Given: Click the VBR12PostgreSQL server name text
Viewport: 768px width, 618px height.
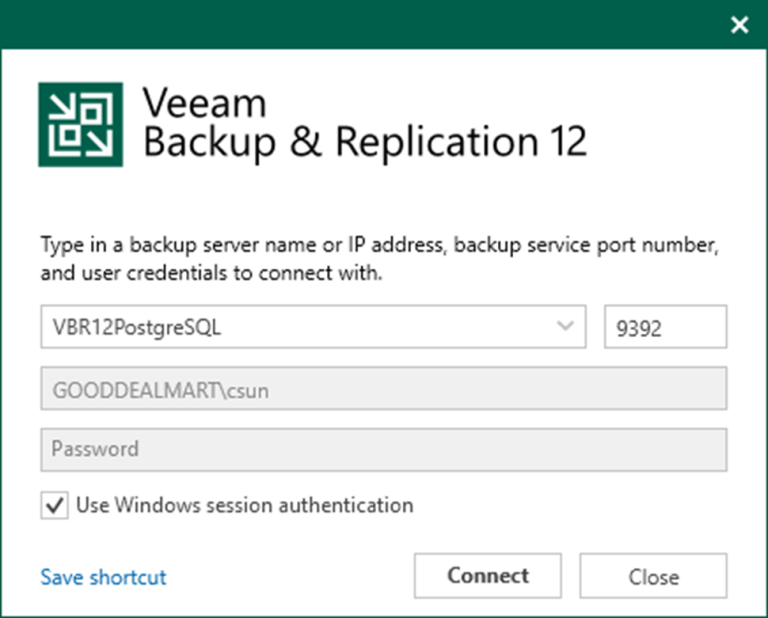Looking at the screenshot, I should [136, 327].
